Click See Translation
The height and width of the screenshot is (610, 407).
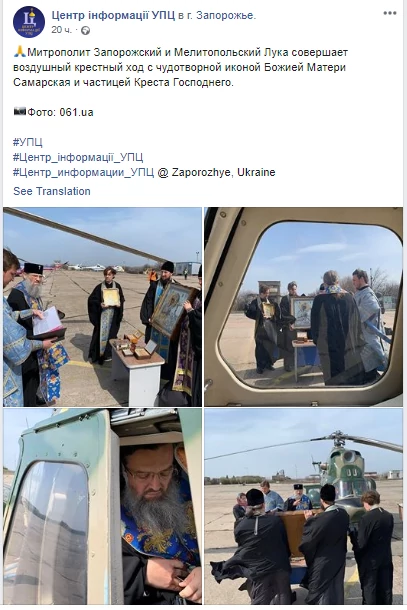pos(52,191)
